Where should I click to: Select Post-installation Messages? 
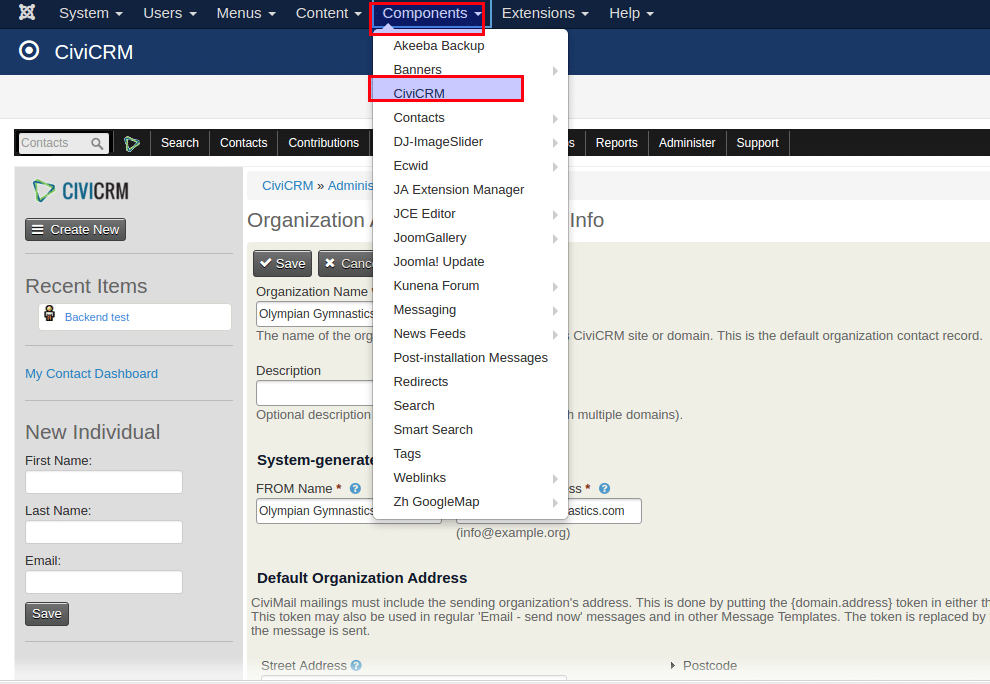[x=470, y=357]
